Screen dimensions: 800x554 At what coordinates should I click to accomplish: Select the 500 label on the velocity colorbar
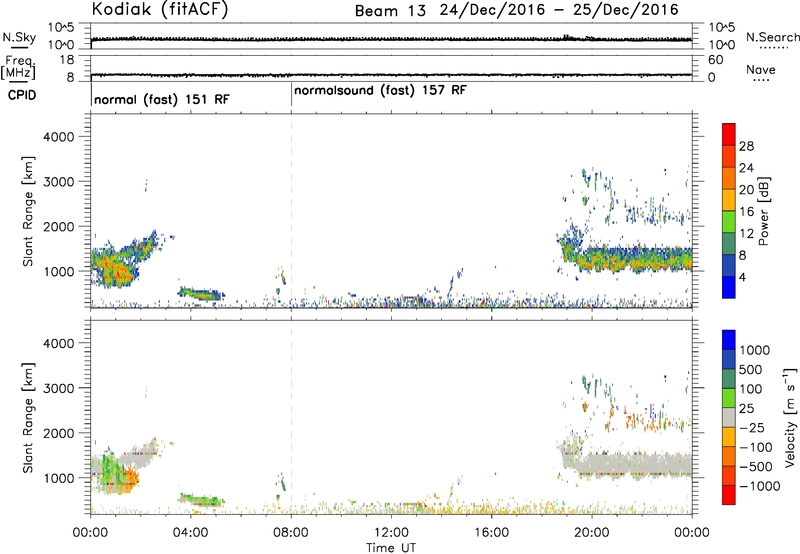[x=750, y=369]
